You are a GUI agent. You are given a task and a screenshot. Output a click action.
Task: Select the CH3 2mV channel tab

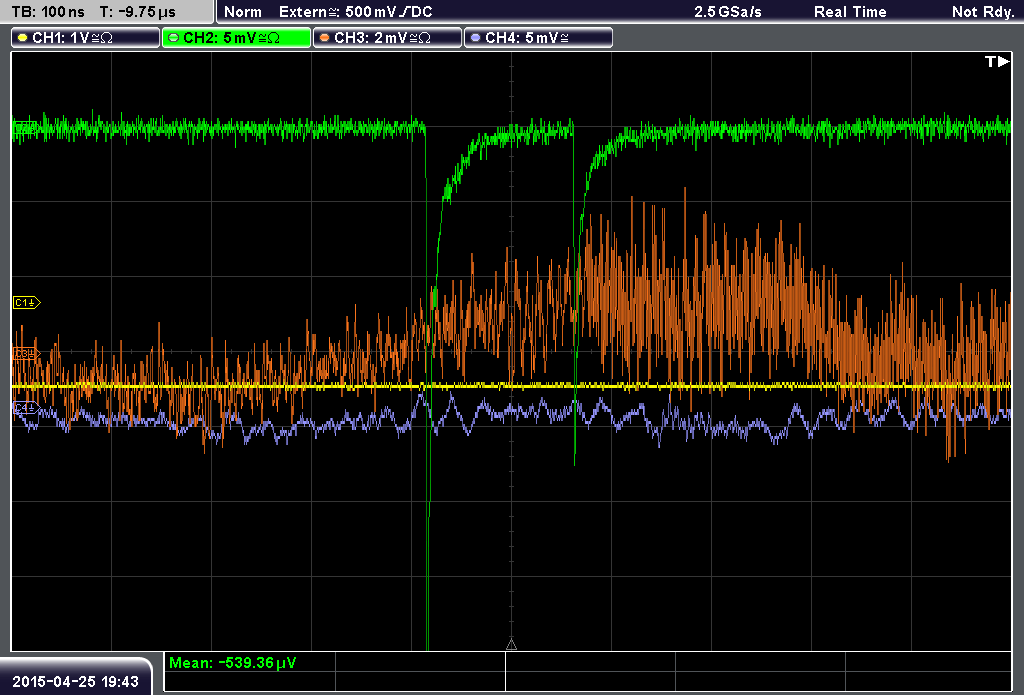click(387, 38)
